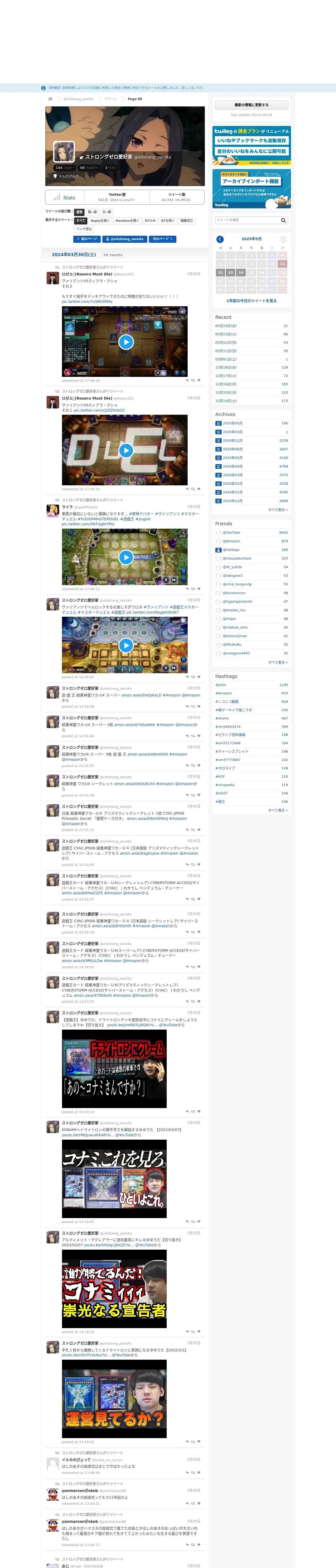Reply to the tweet posted at 14:55:57
The height and width of the screenshot is (1568, 336).
click(187, 766)
